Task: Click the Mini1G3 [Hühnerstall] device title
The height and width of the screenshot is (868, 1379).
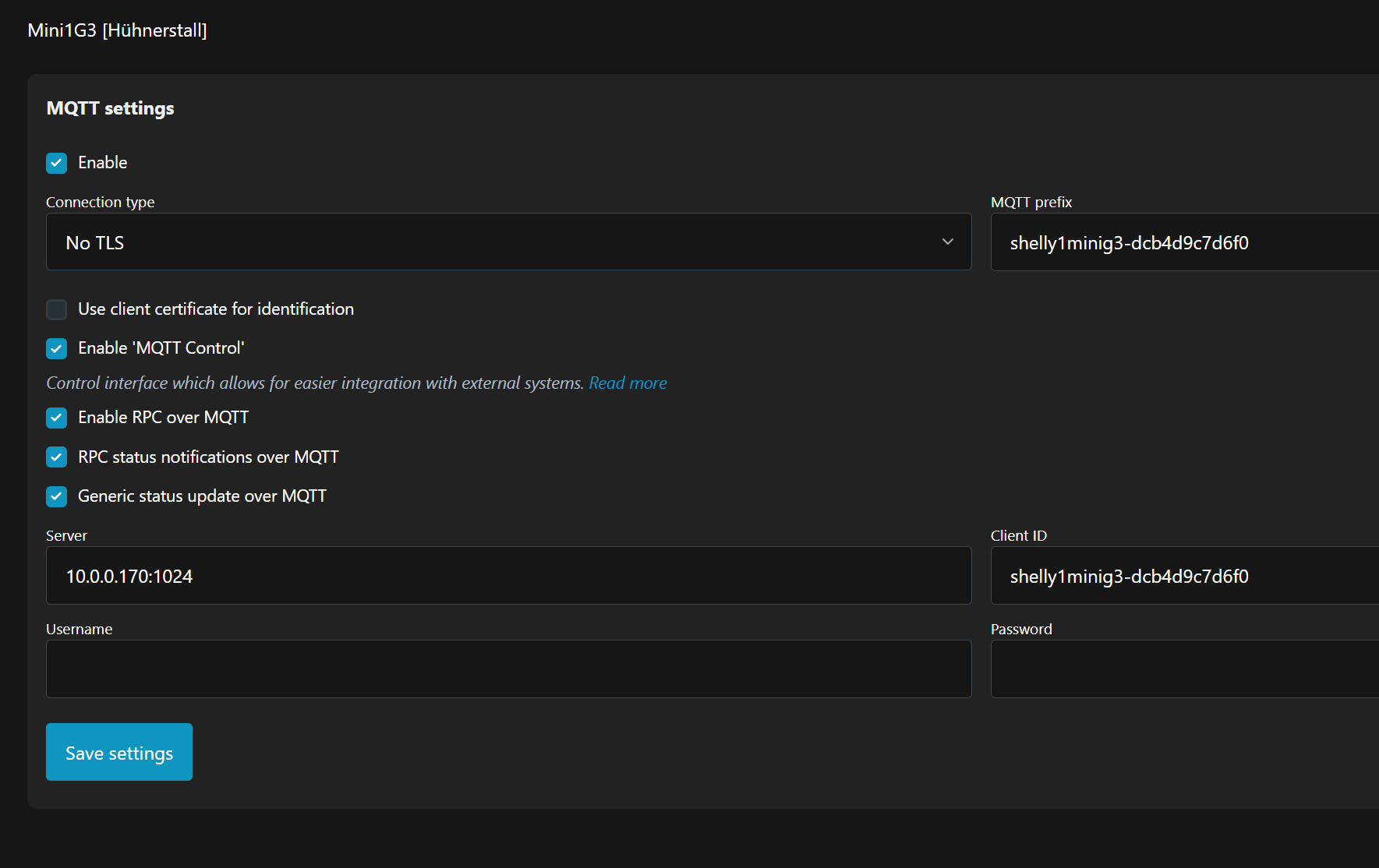Action: [117, 30]
